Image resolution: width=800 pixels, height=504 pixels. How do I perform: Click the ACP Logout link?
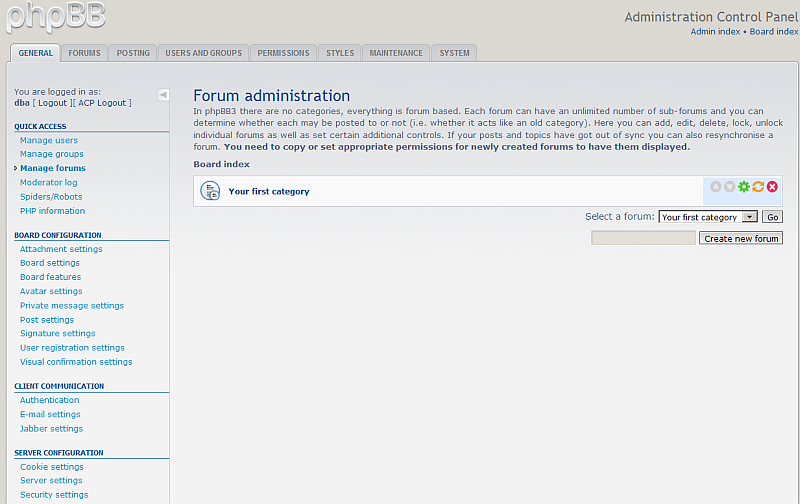tap(103, 103)
